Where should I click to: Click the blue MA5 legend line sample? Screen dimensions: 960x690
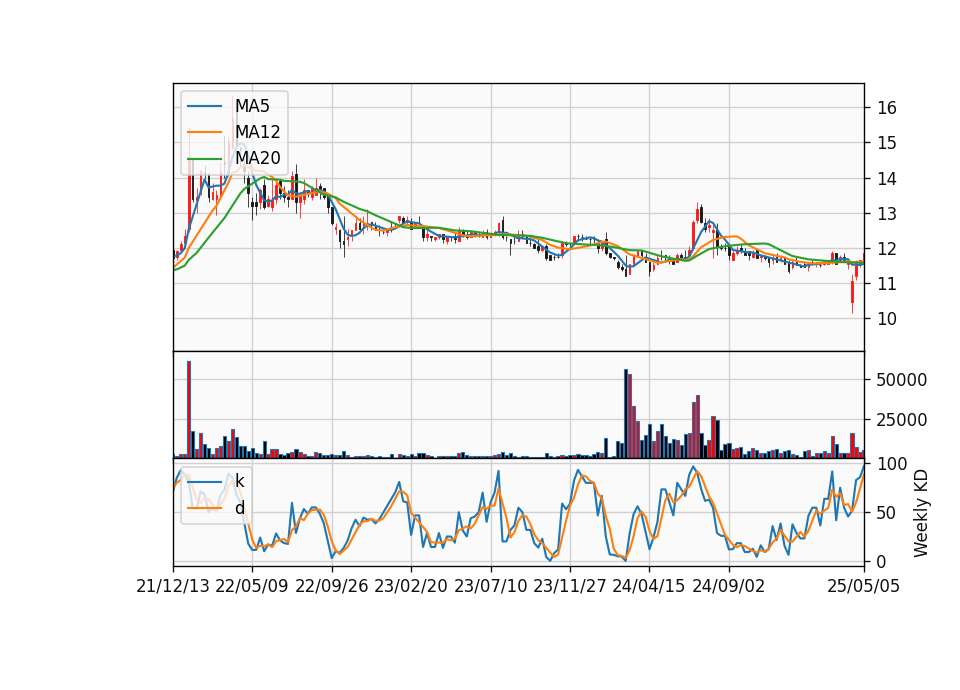click(204, 106)
